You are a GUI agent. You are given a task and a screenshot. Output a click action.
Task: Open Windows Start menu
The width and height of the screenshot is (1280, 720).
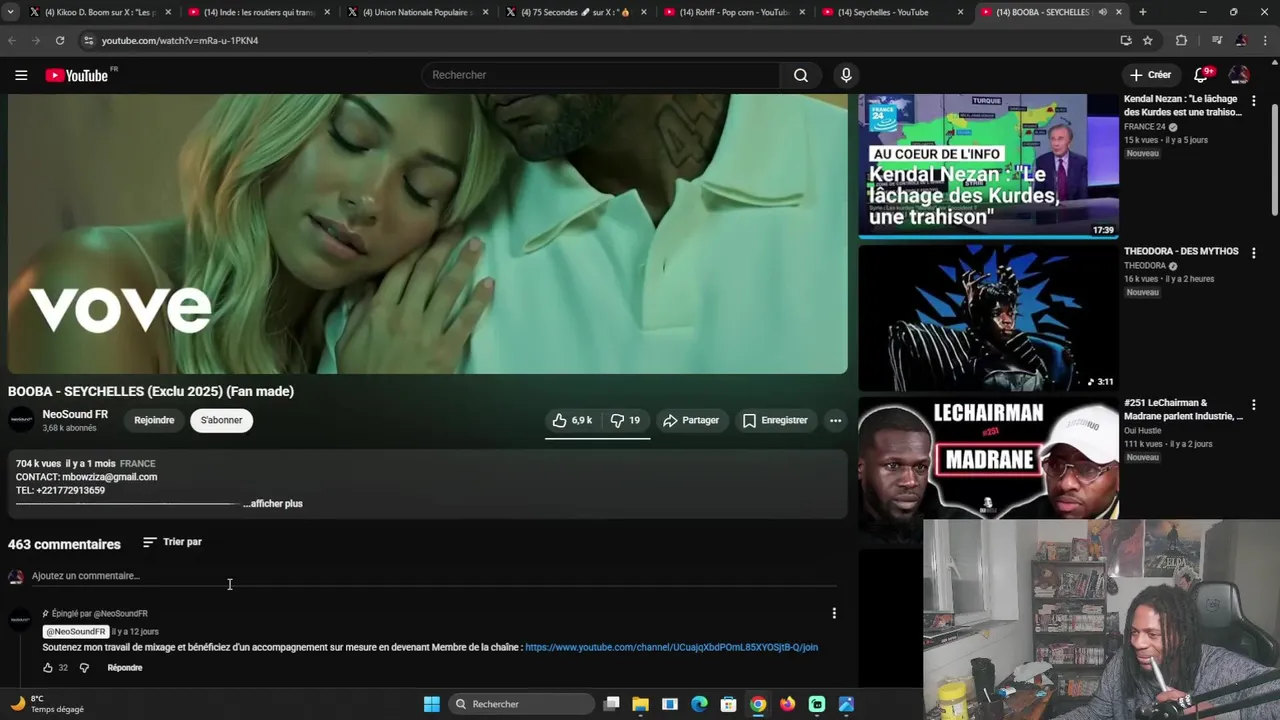coord(431,704)
